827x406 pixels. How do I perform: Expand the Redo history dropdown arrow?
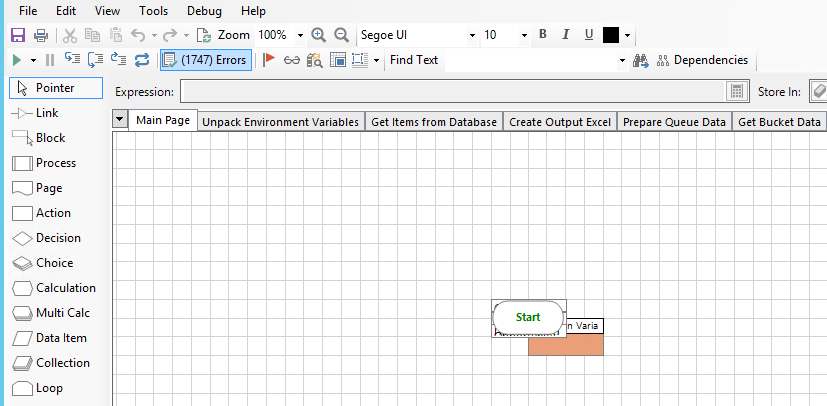pyautogui.click(x=186, y=35)
